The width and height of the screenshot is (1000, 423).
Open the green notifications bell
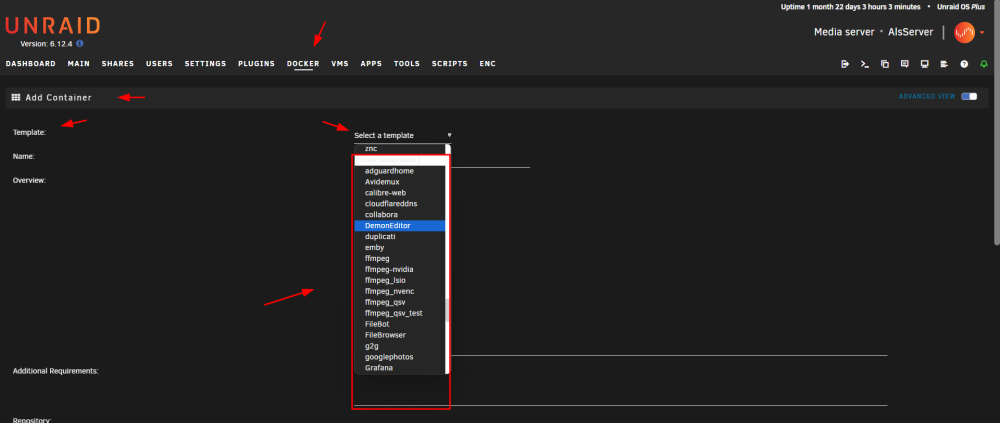[984, 64]
